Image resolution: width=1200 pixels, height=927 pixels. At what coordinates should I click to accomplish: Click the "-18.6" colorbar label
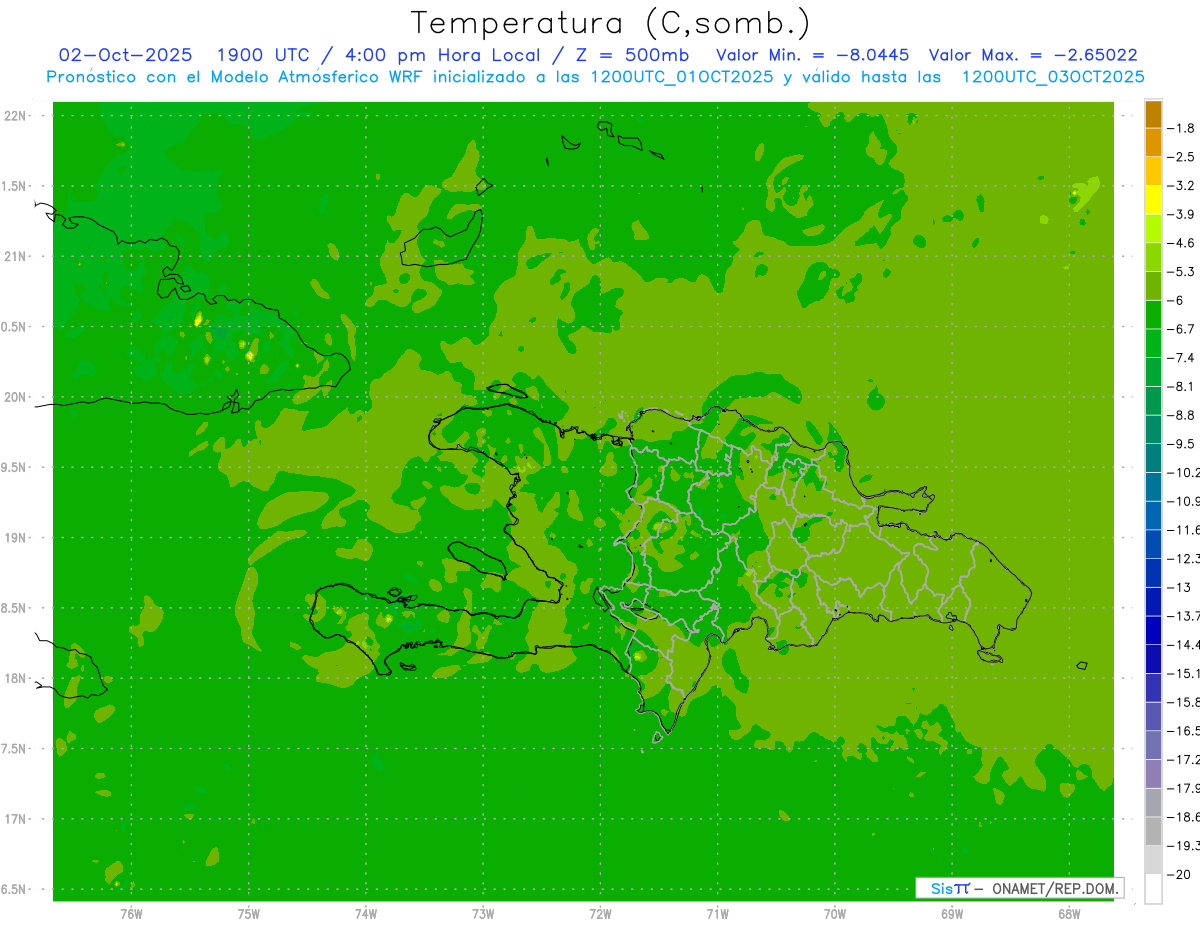1183,816
